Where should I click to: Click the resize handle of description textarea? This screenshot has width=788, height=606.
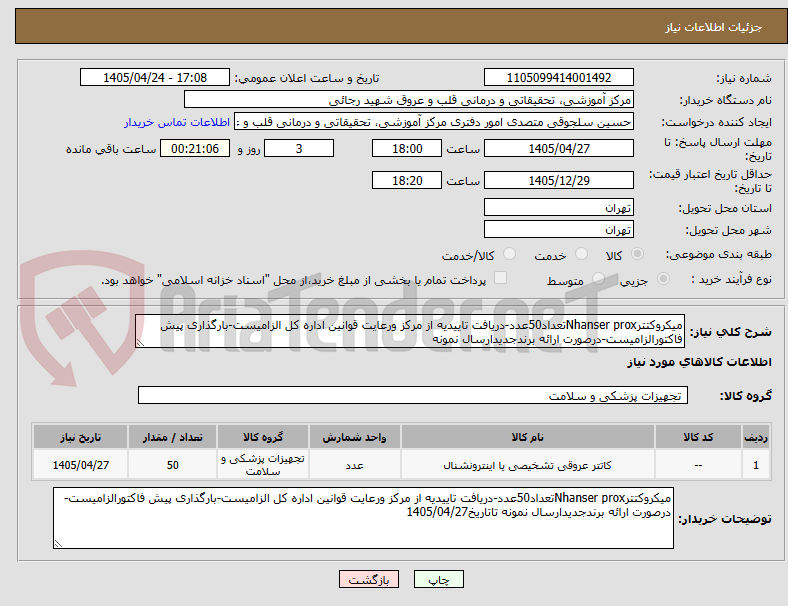click(x=140, y=343)
